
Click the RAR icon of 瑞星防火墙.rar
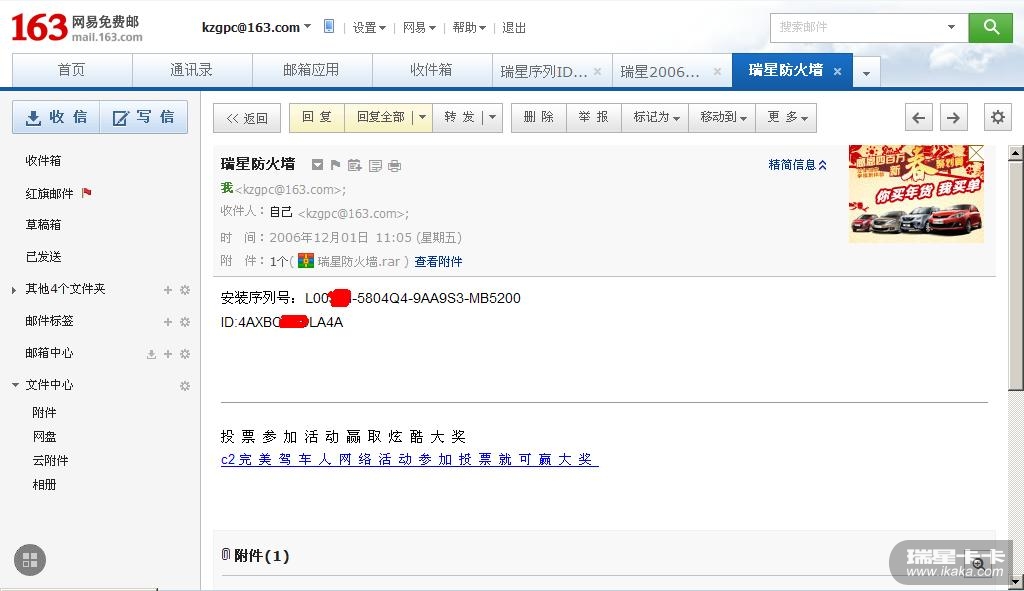[x=306, y=261]
